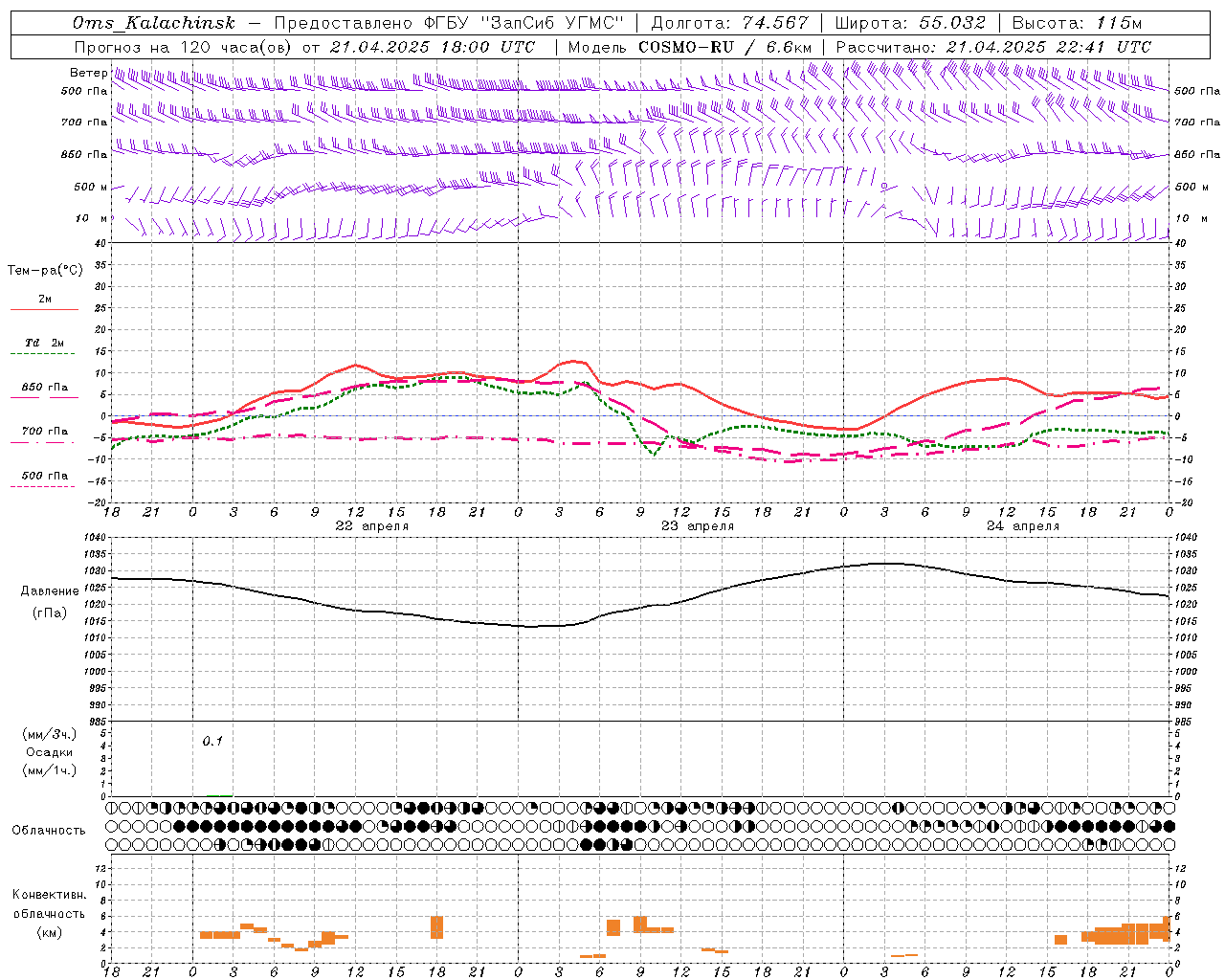The image size is (1225, 980).
Task: Click the Долгота: 74.567 value
Action: tap(730, 23)
